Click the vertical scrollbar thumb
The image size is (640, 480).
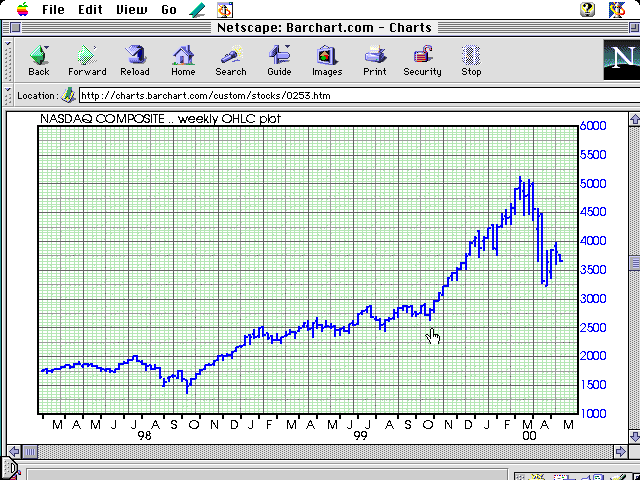pos(635,263)
